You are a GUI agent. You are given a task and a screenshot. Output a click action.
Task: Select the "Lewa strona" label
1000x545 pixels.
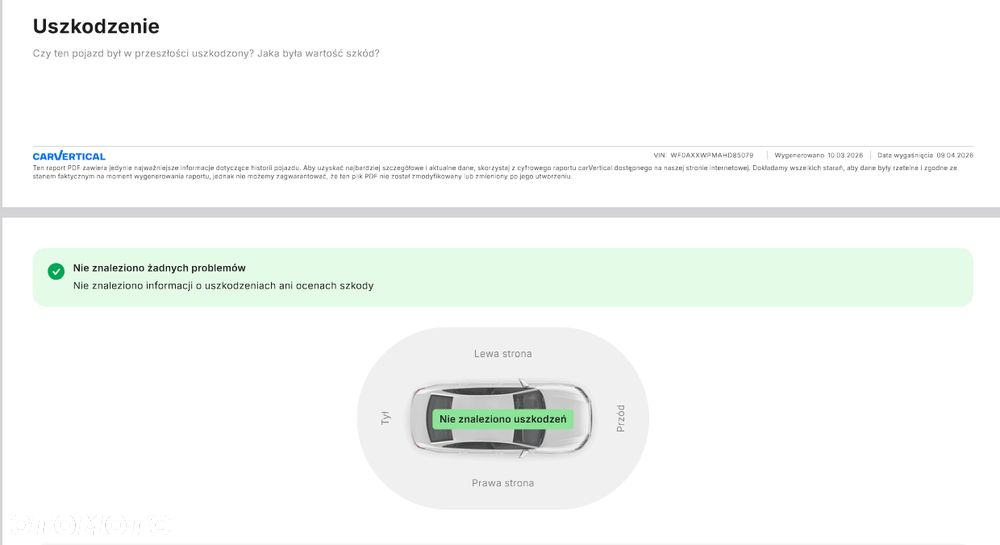(x=503, y=353)
